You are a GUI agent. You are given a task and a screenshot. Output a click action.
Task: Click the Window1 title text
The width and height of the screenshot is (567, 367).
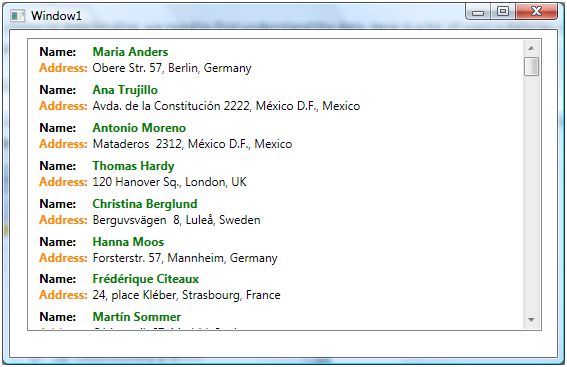tap(56, 16)
